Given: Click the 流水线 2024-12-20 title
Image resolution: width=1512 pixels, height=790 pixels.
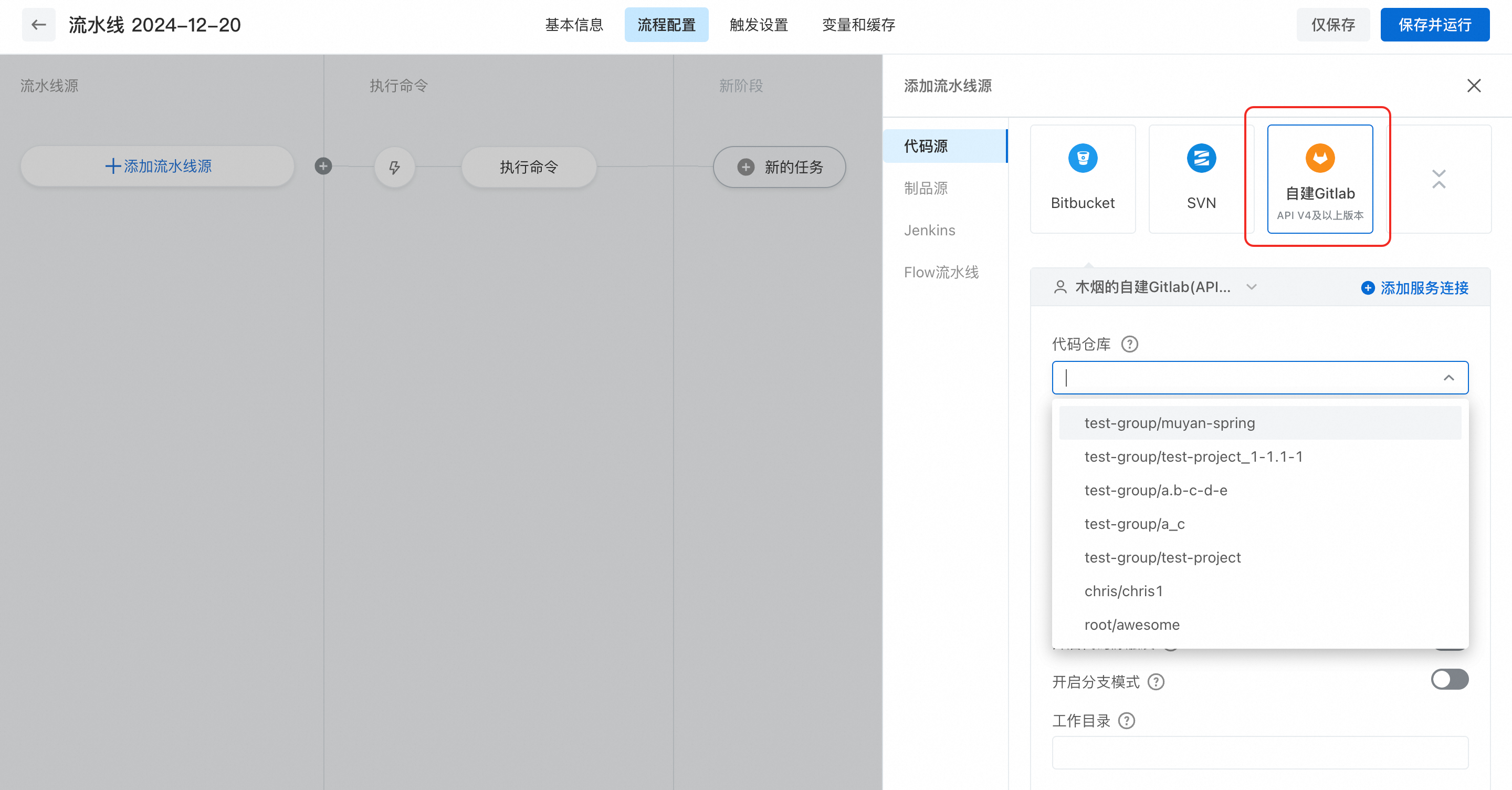Looking at the screenshot, I should point(154,25).
